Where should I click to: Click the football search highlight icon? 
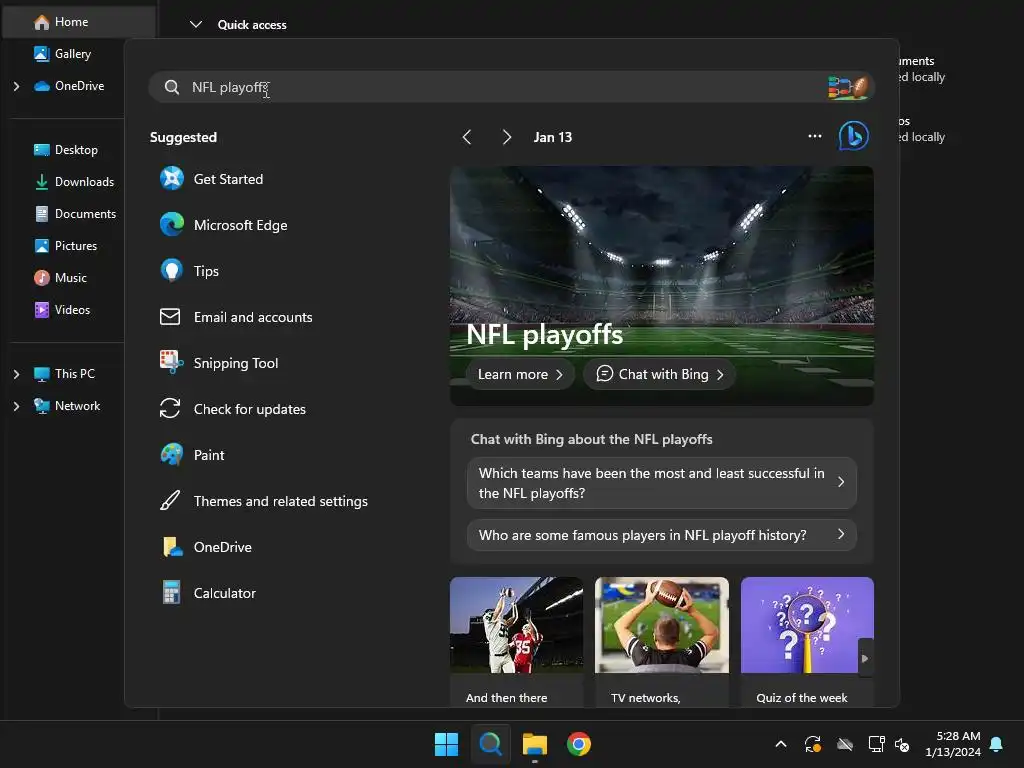pyautogui.click(x=848, y=88)
